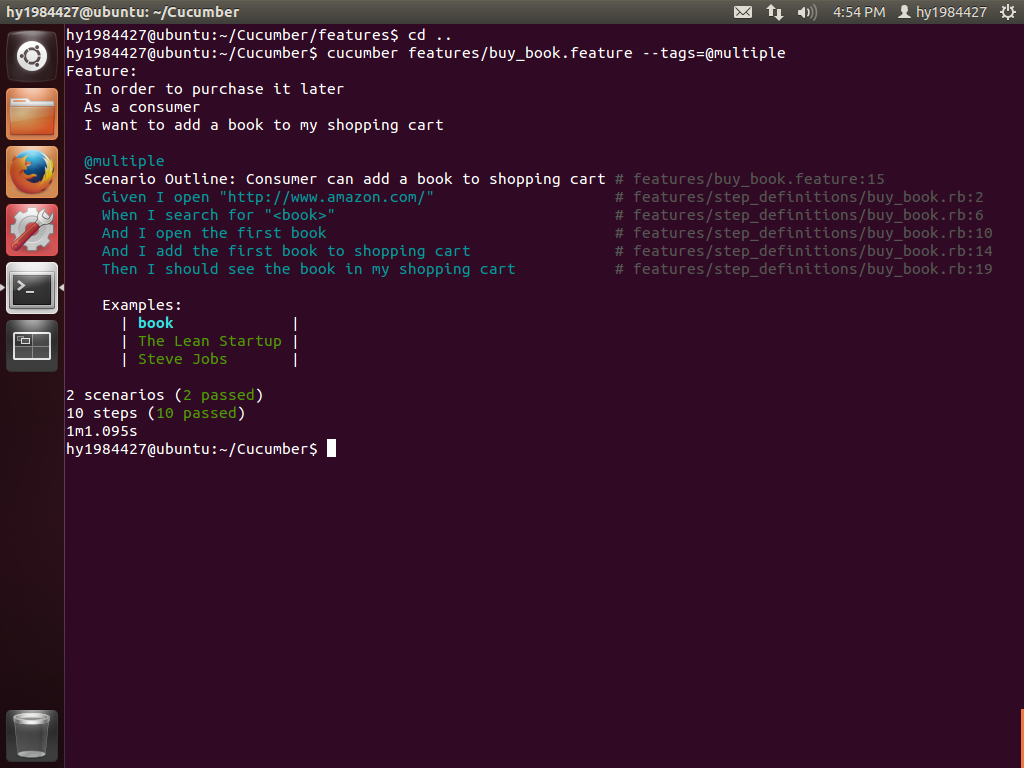This screenshot has height=768, width=1024.
Task: Click the buy_book.rb:19 reference
Action: 804,269
